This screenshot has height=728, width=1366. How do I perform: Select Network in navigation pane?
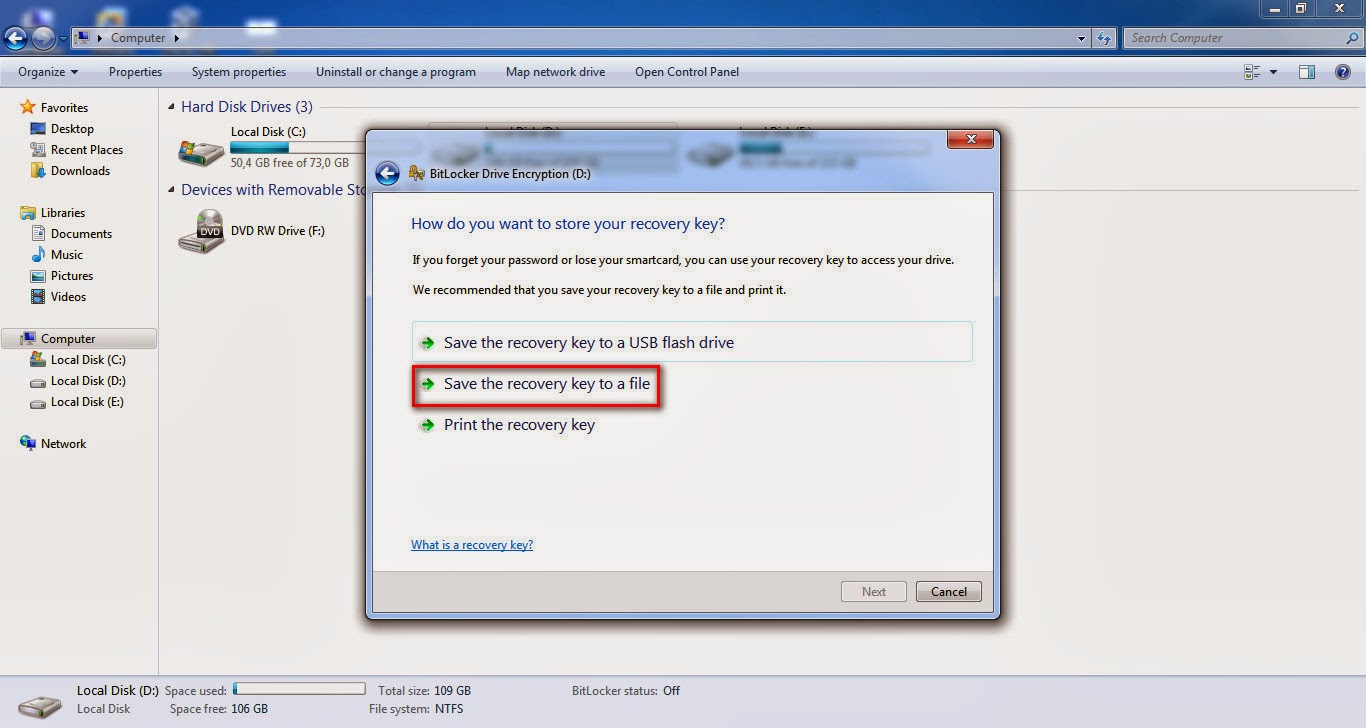click(x=63, y=444)
